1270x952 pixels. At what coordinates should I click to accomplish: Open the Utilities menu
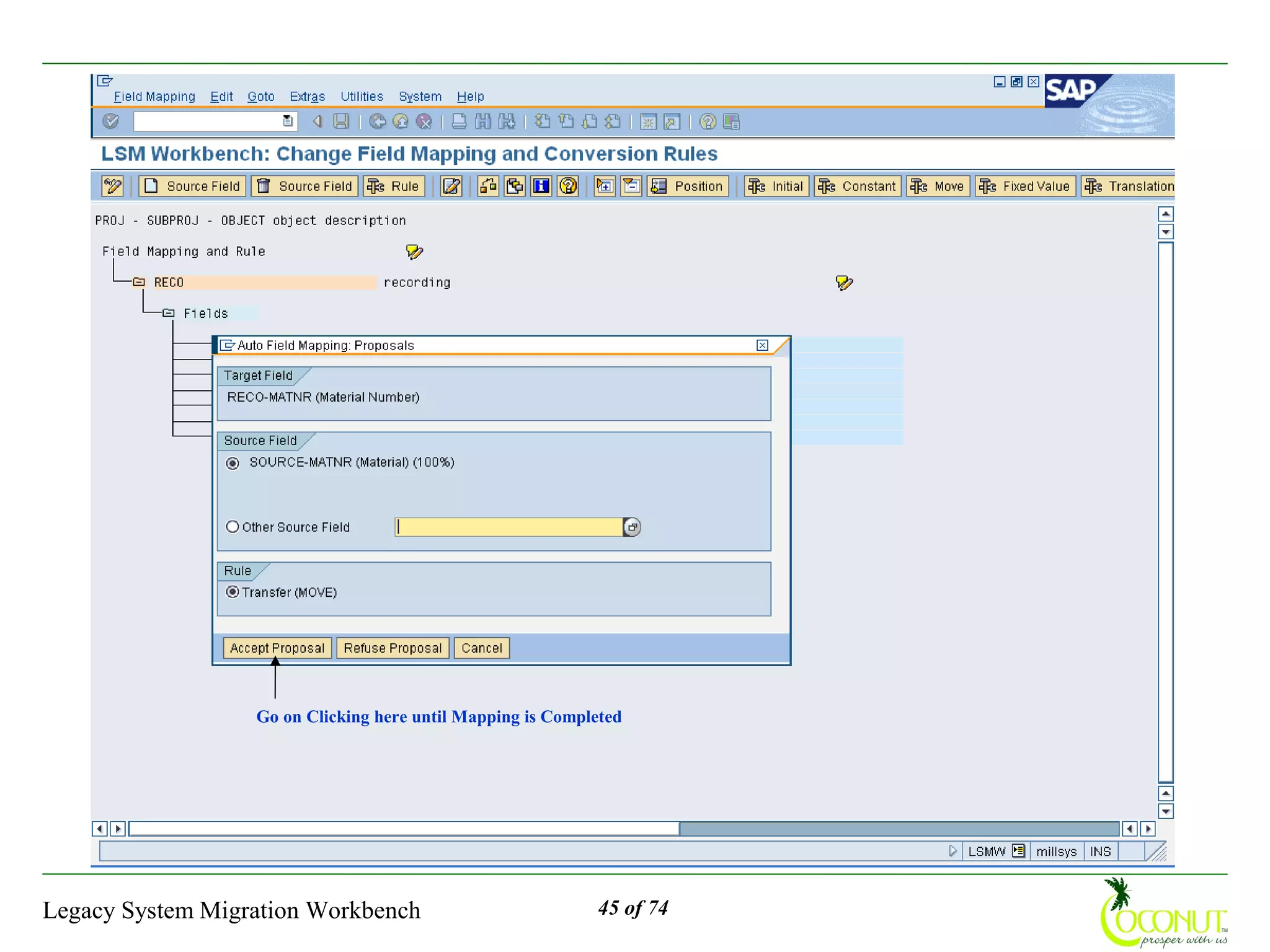point(362,97)
